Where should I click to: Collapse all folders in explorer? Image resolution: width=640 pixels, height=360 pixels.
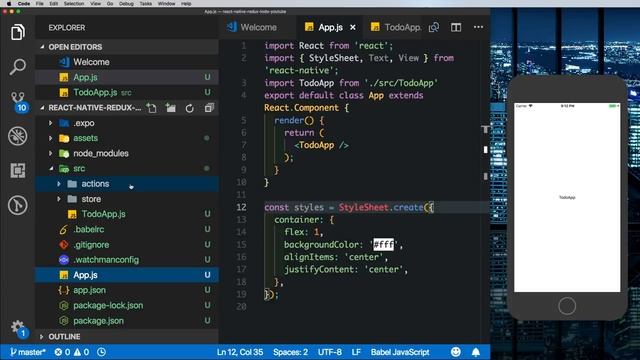click(x=209, y=108)
